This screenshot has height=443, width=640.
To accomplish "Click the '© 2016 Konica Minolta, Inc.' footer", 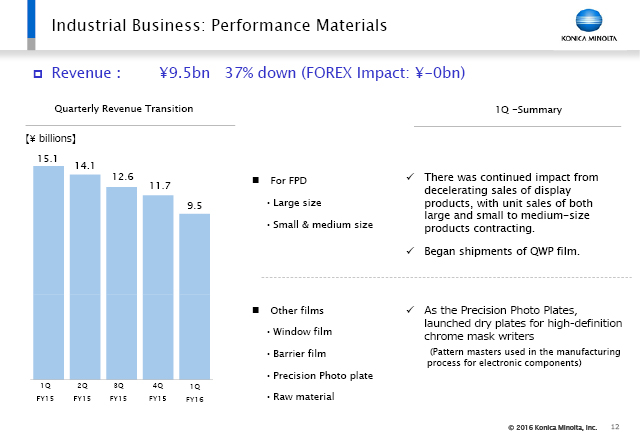I will pos(552,427).
